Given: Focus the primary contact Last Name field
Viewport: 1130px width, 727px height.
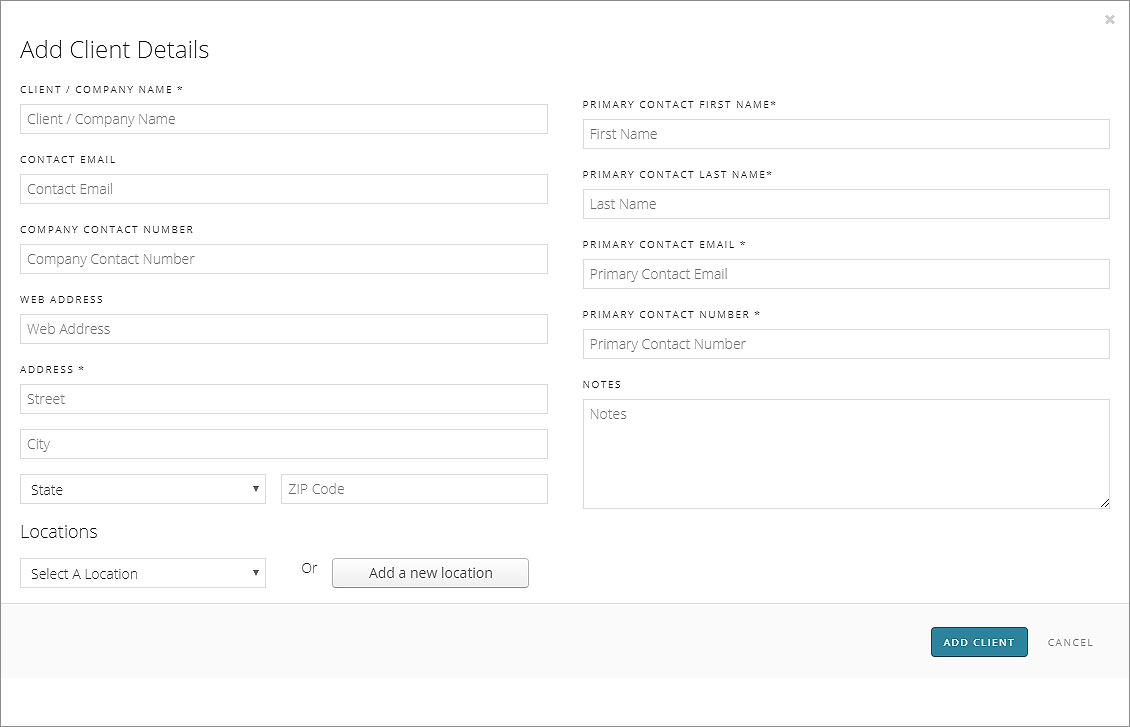Looking at the screenshot, I should 846,204.
